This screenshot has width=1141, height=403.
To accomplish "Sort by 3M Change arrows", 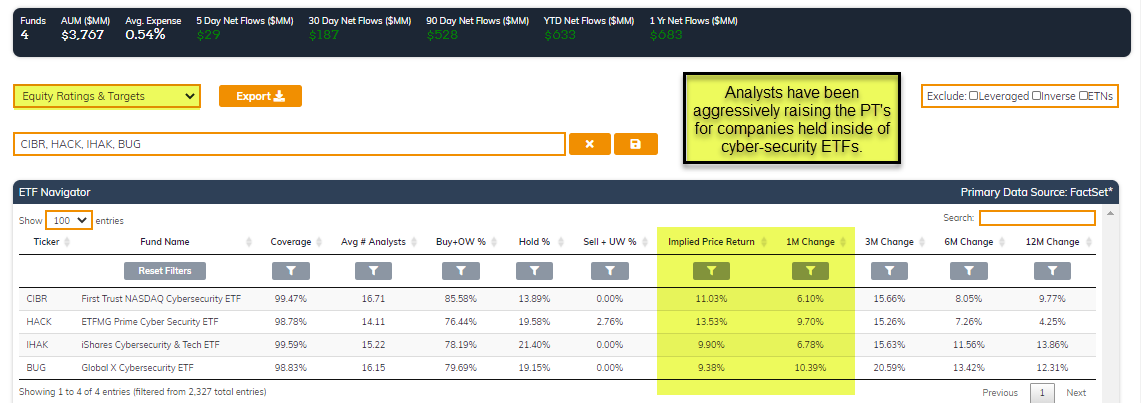I will (922, 242).
